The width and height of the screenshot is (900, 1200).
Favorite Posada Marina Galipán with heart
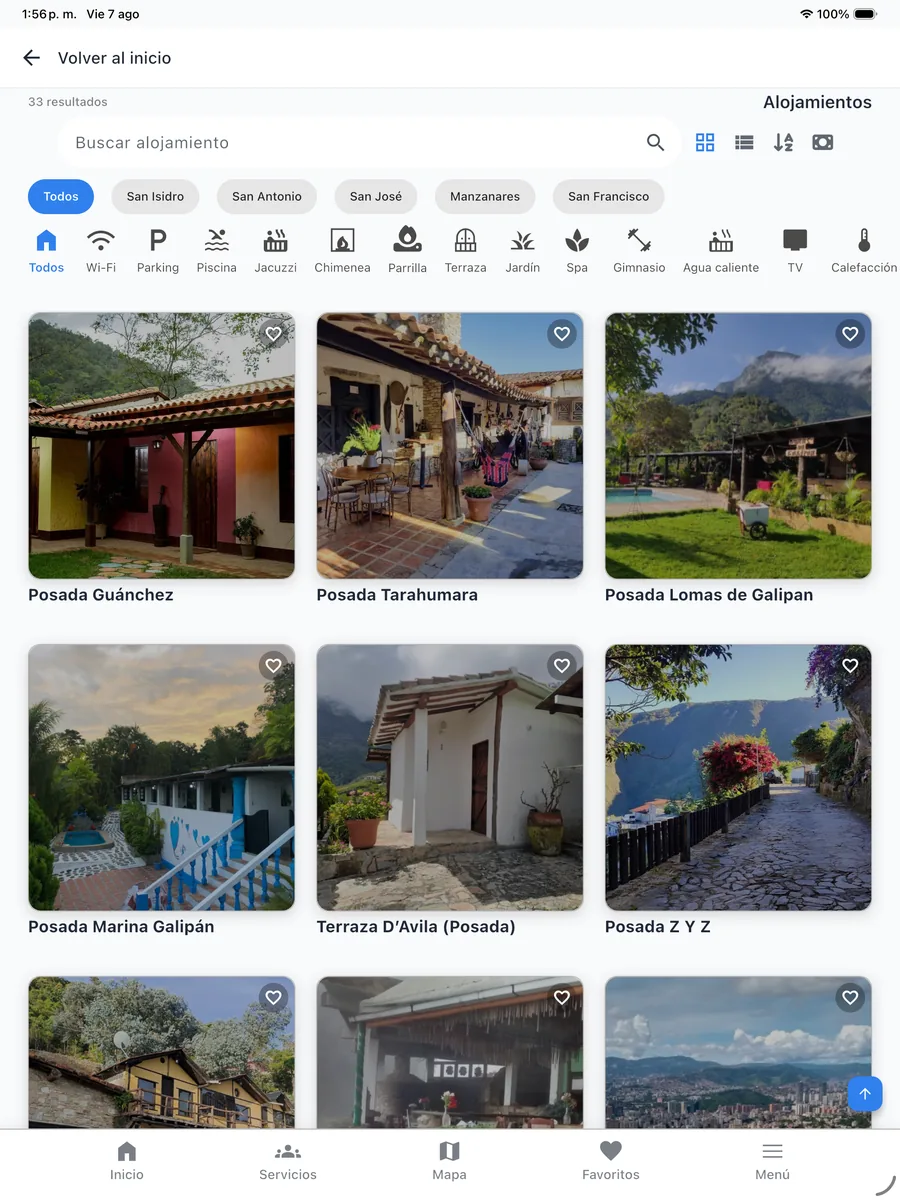point(274,666)
